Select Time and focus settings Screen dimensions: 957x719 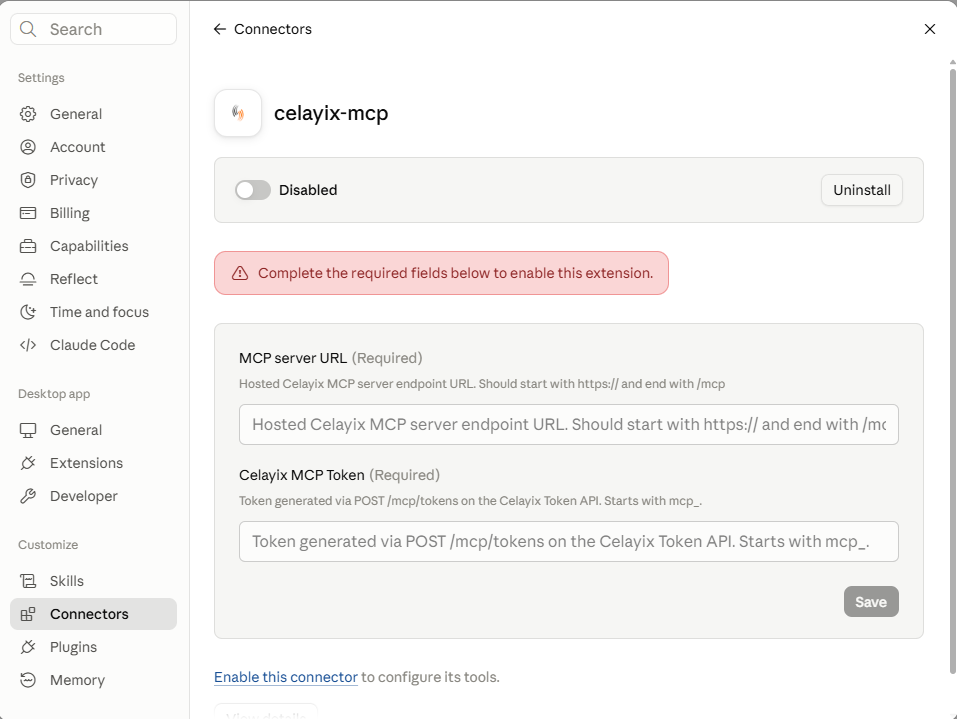(93, 312)
